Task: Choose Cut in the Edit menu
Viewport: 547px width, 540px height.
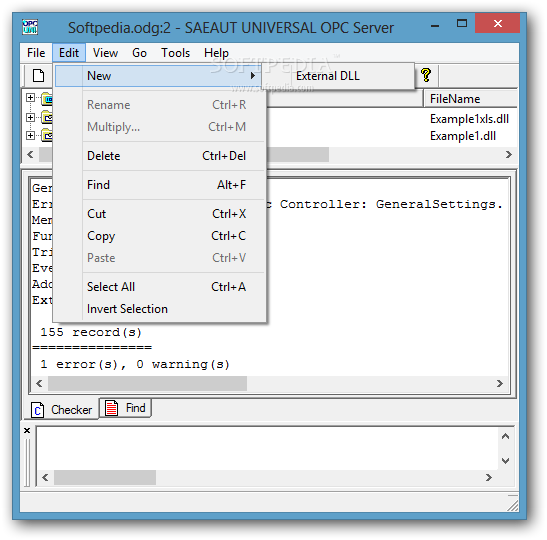Action: coord(159,214)
